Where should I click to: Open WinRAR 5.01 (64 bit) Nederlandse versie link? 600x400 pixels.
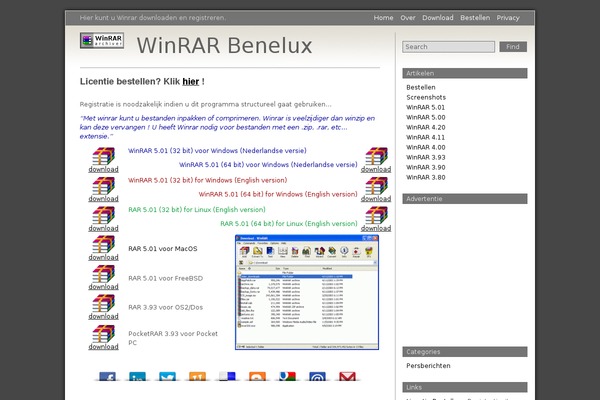click(x=268, y=165)
